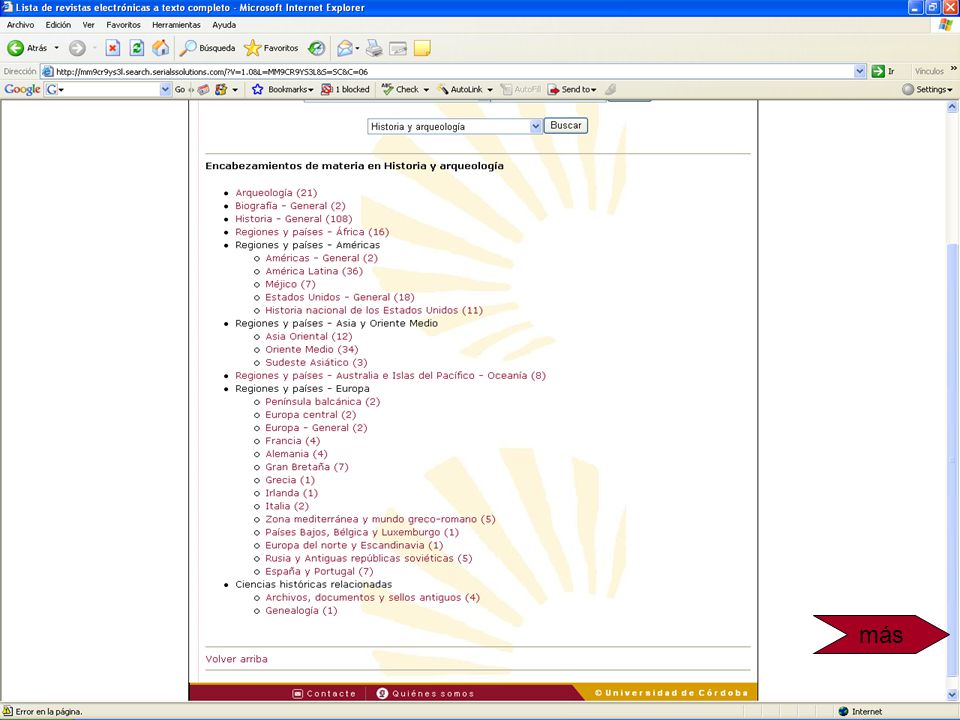Click the Bookmarks star icon

tap(257, 89)
